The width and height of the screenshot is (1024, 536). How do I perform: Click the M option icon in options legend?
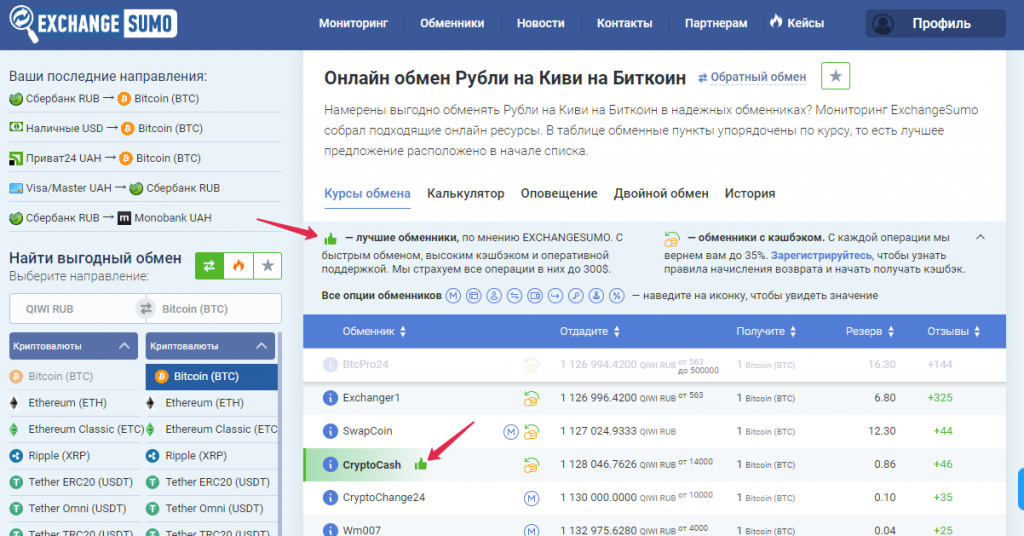(453, 296)
